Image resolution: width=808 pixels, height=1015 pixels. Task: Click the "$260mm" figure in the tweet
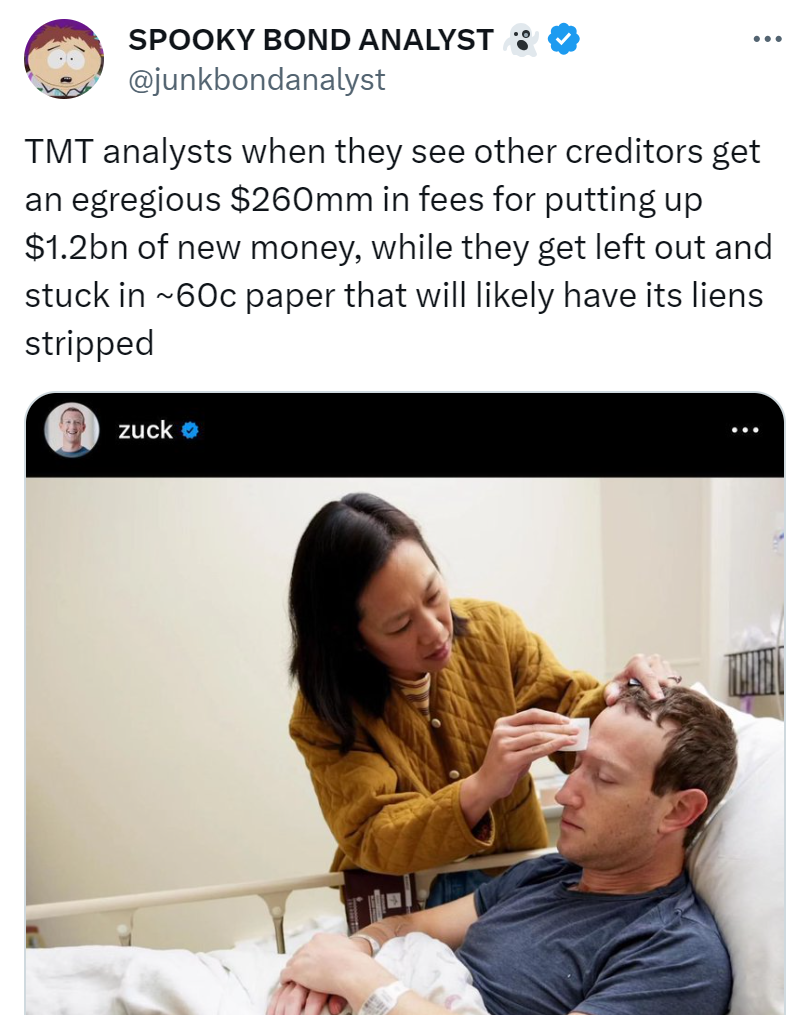pos(301,200)
